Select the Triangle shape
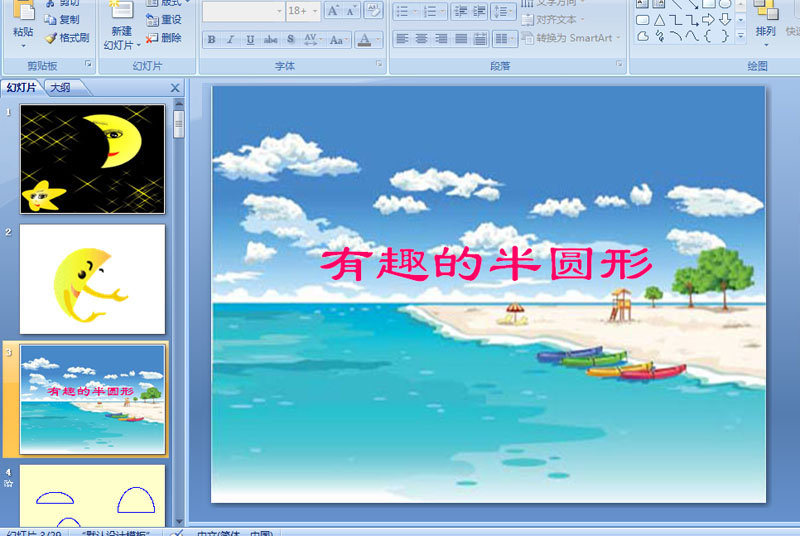The height and width of the screenshot is (536, 800). click(659, 20)
